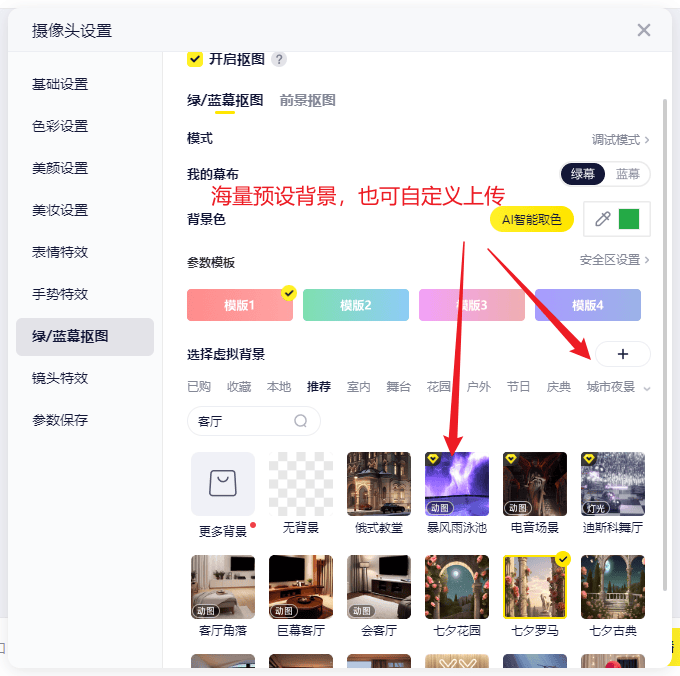Screen dimensions: 680x676
Task: Uncheck the 开启抠图 checkbox
Action: 195,59
